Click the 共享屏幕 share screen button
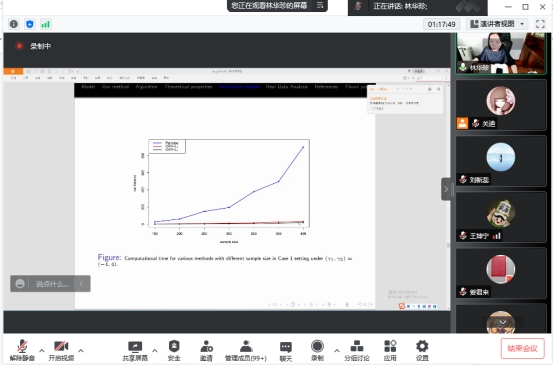This screenshot has height=365, width=553. [x=135, y=350]
